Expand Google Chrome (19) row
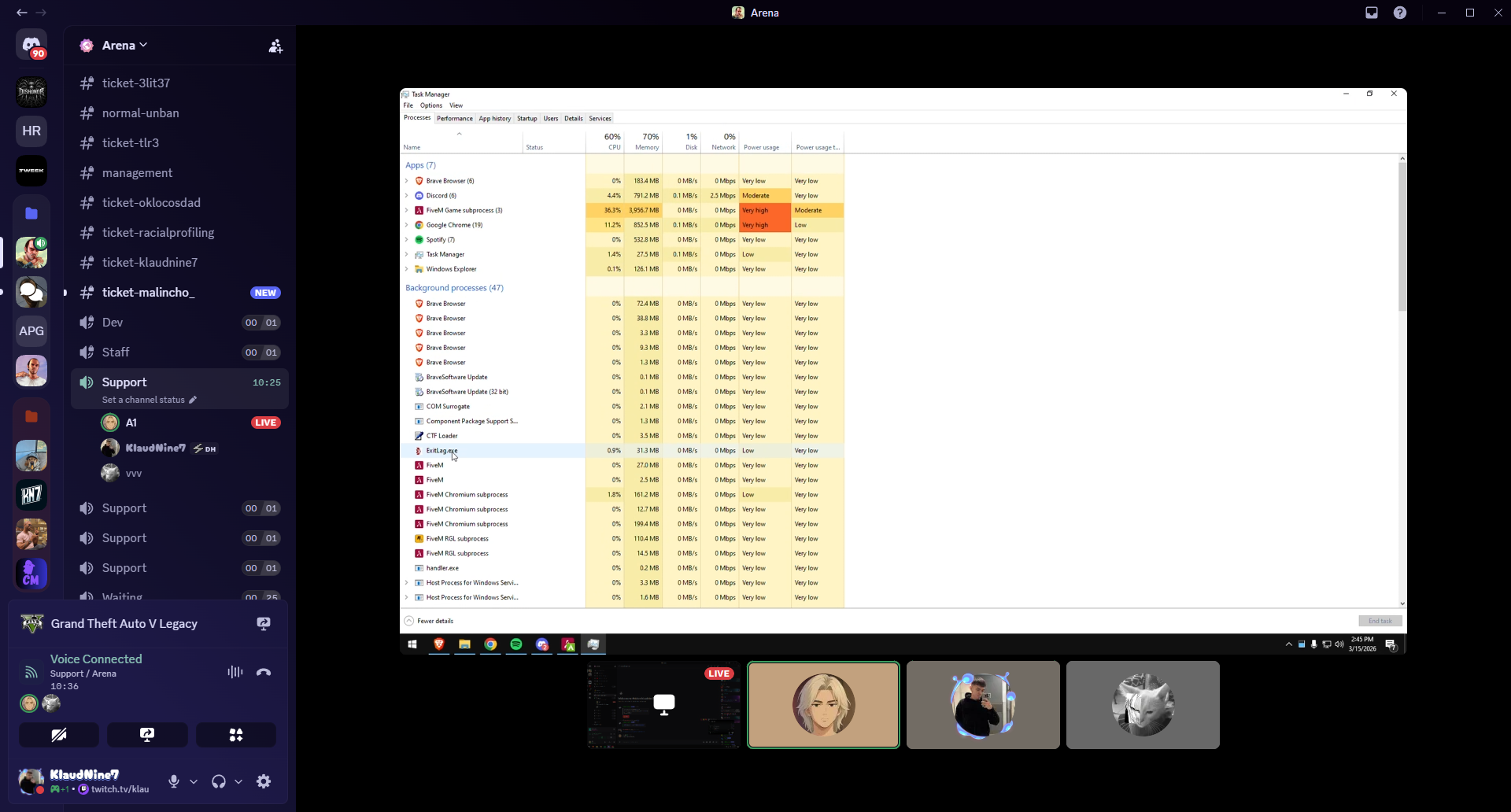 click(407, 225)
